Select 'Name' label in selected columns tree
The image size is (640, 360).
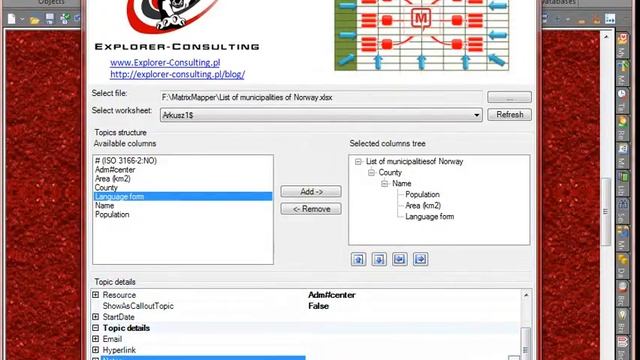(x=402, y=184)
